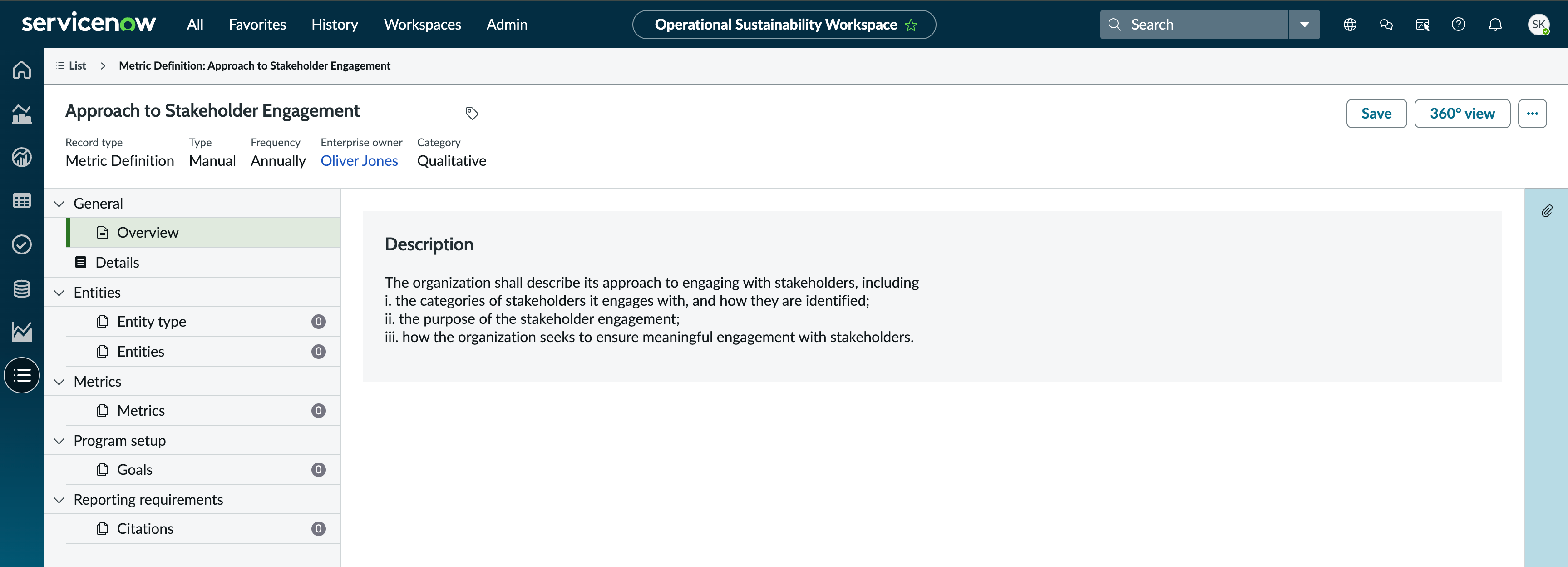Screen dimensions: 1568x567
Task: Open Oliver Jones enterprise owner link
Action: 359,161
